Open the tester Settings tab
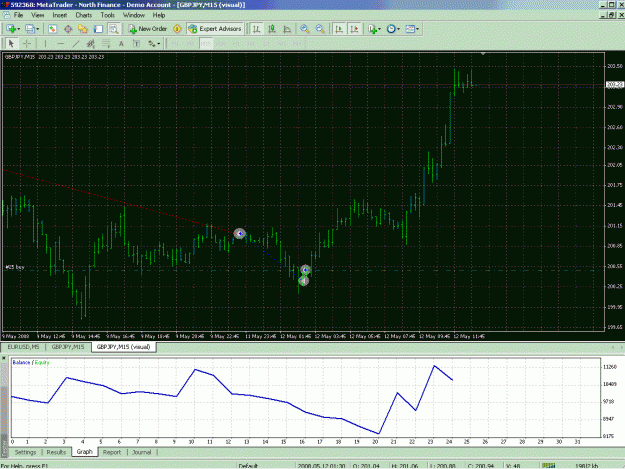625x469 pixels. [x=25, y=452]
